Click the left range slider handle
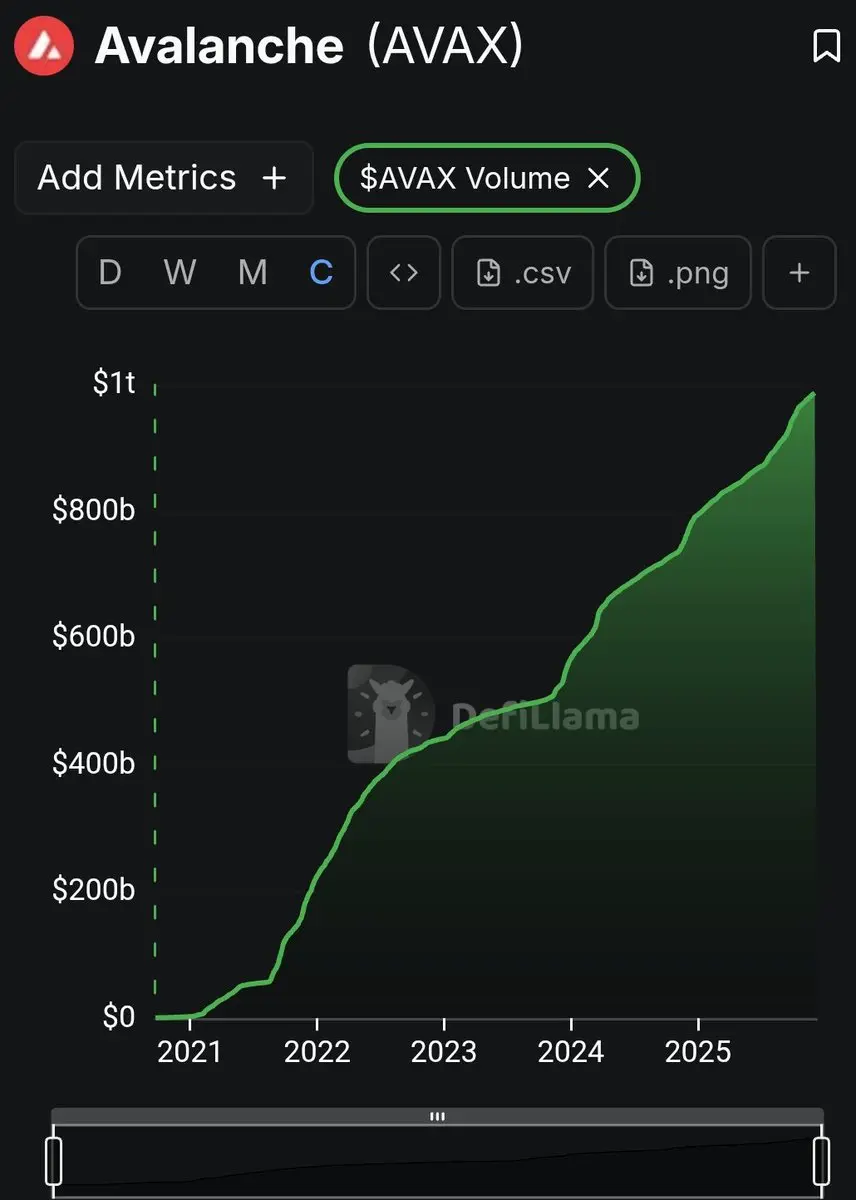The height and width of the screenshot is (1200, 856). (x=54, y=1160)
